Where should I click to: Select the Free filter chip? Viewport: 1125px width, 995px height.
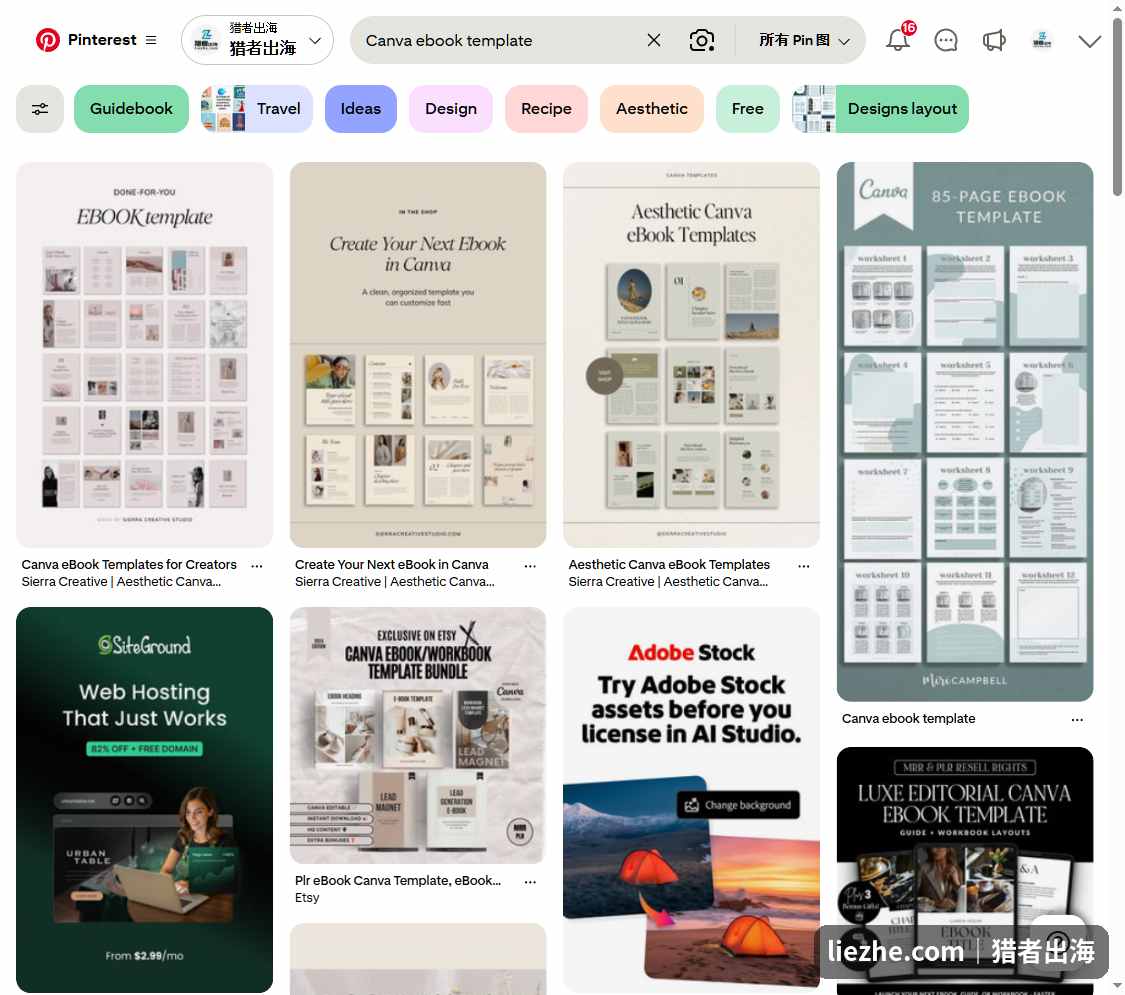tap(748, 109)
